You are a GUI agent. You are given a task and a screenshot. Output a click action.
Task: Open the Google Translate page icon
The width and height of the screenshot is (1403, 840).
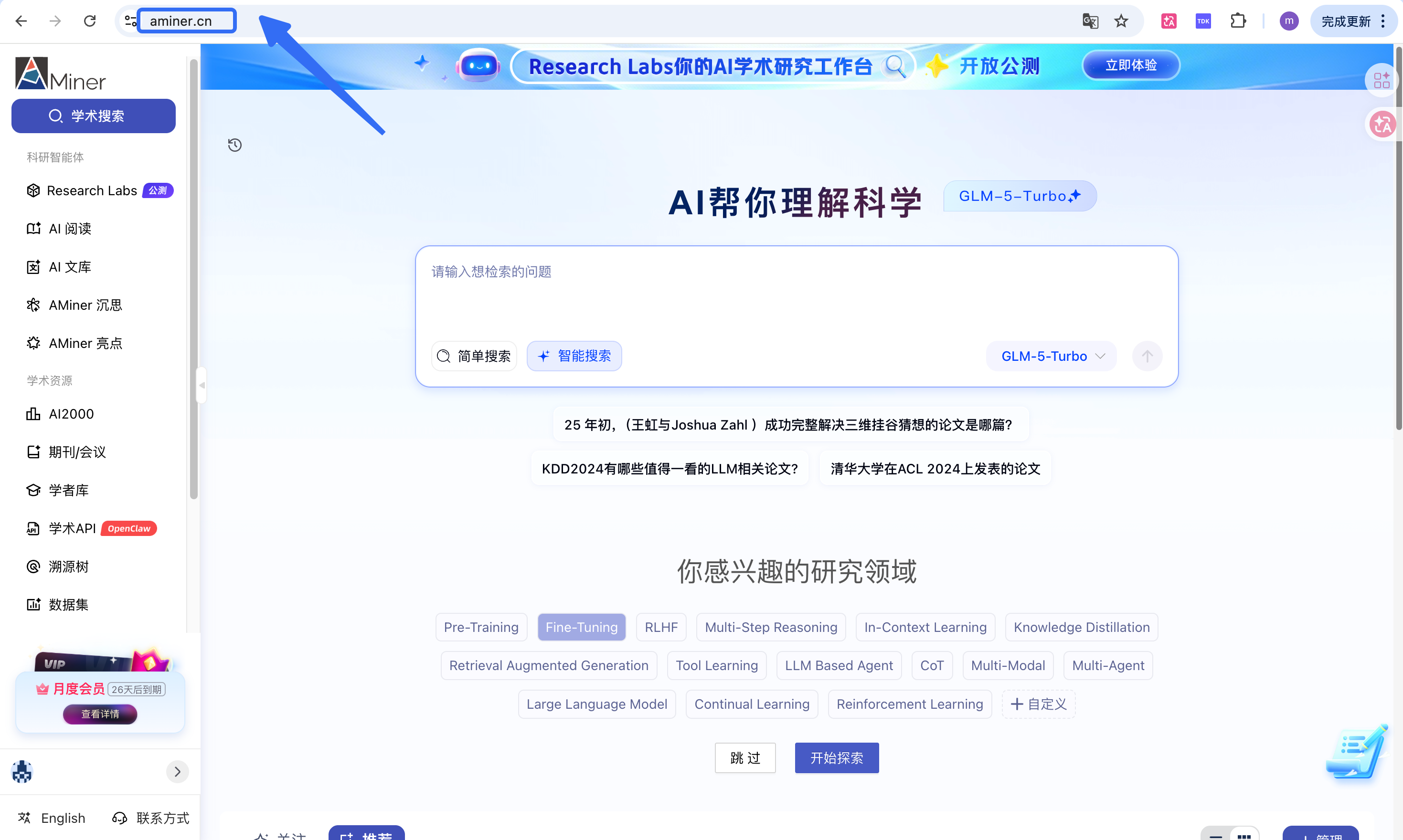pyautogui.click(x=1090, y=21)
